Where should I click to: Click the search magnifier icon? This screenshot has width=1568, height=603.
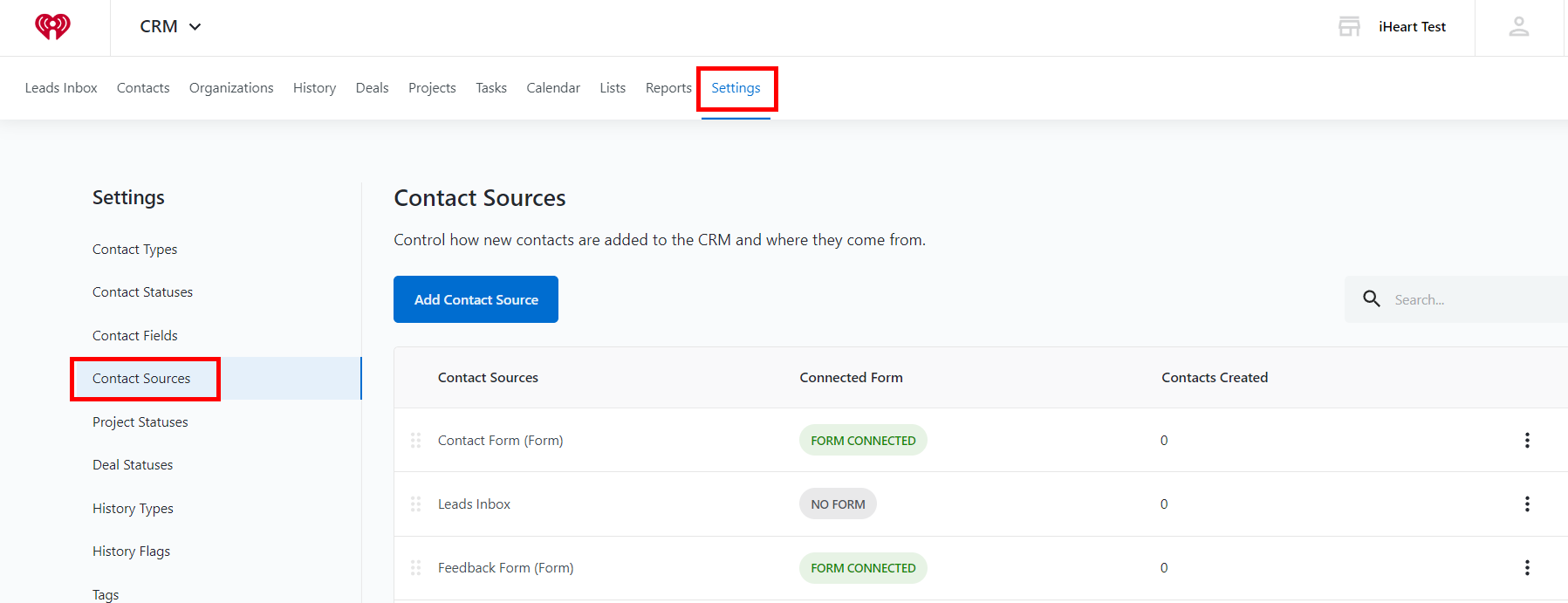1372,299
